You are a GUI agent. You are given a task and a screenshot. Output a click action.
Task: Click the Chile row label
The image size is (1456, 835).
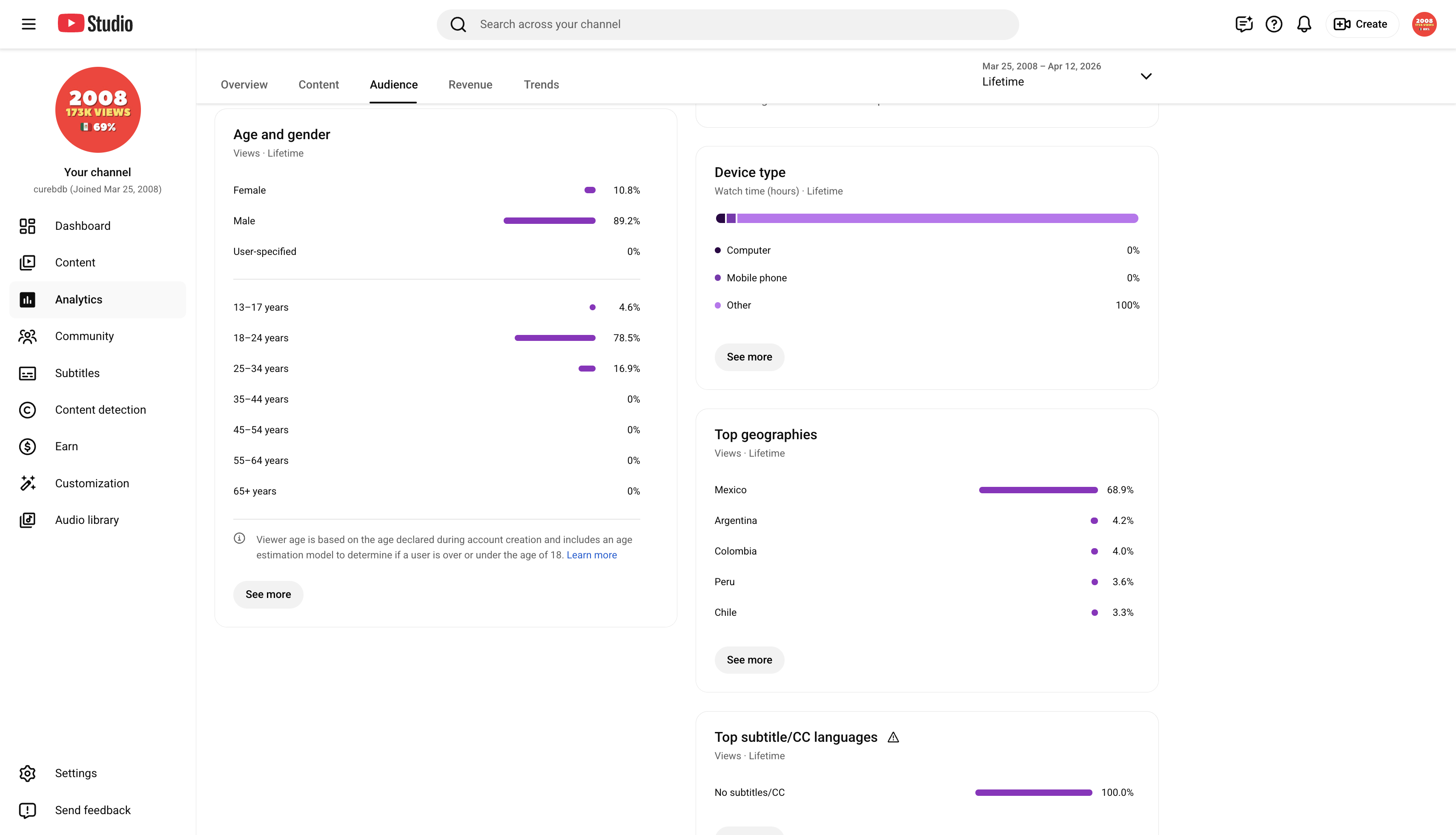pyautogui.click(x=725, y=612)
